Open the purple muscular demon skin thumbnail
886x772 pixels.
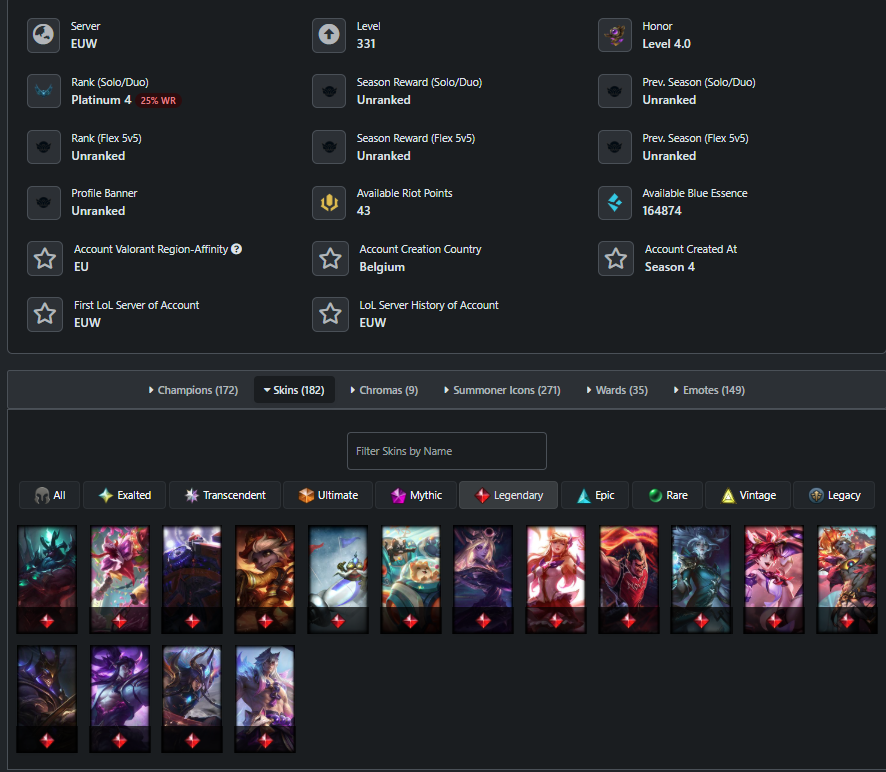(120, 699)
